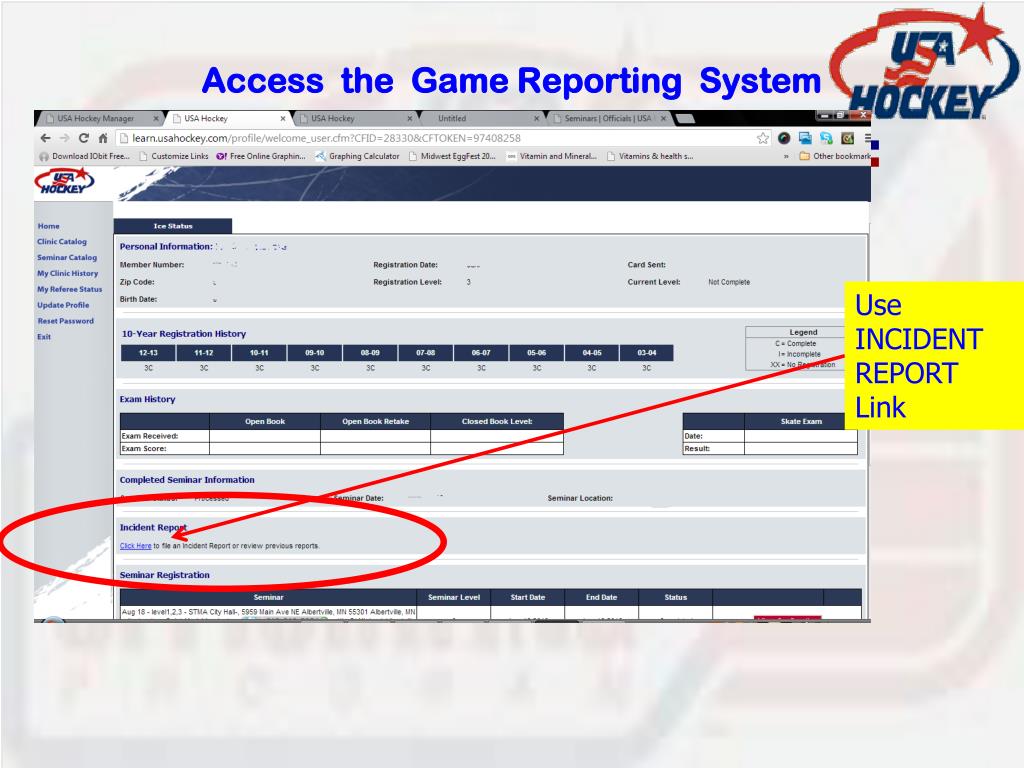The height and width of the screenshot is (768, 1024).
Task: Click the Open Book Retake column header
Action: [x=376, y=421]
